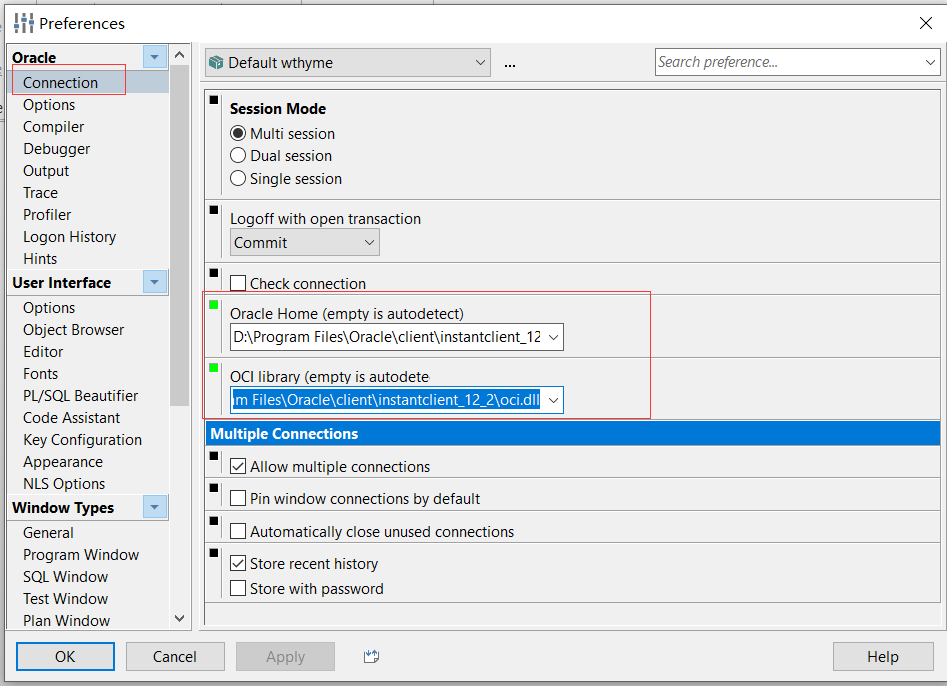Select Key Configuration in the sidebar
Image resolution: width=947 pixels, height=686 pixels.
(83, 440)
